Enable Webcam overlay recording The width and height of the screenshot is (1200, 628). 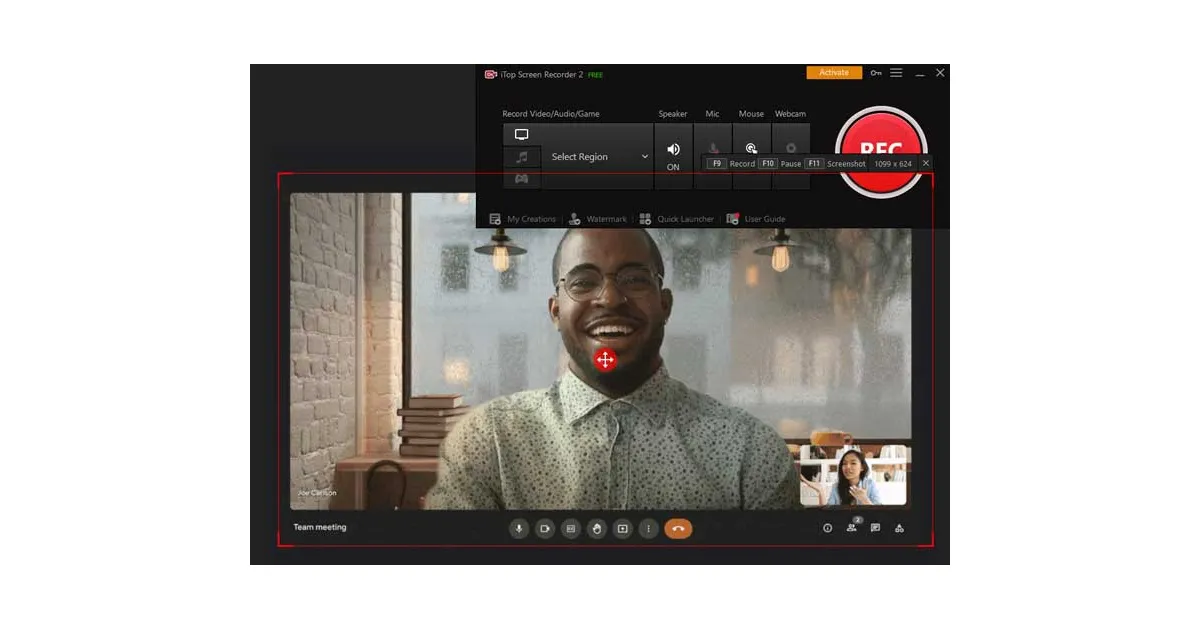click(790, 146)
